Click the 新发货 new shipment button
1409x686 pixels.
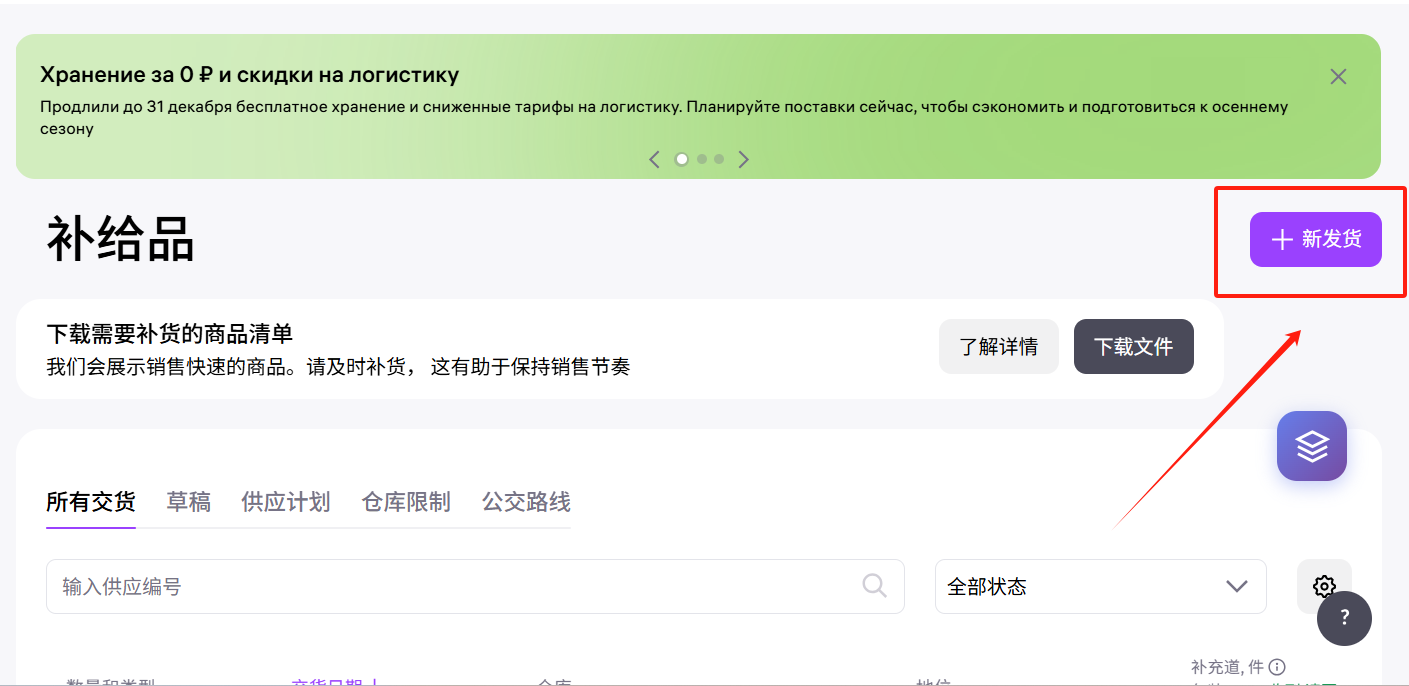tap(1315, 240)
